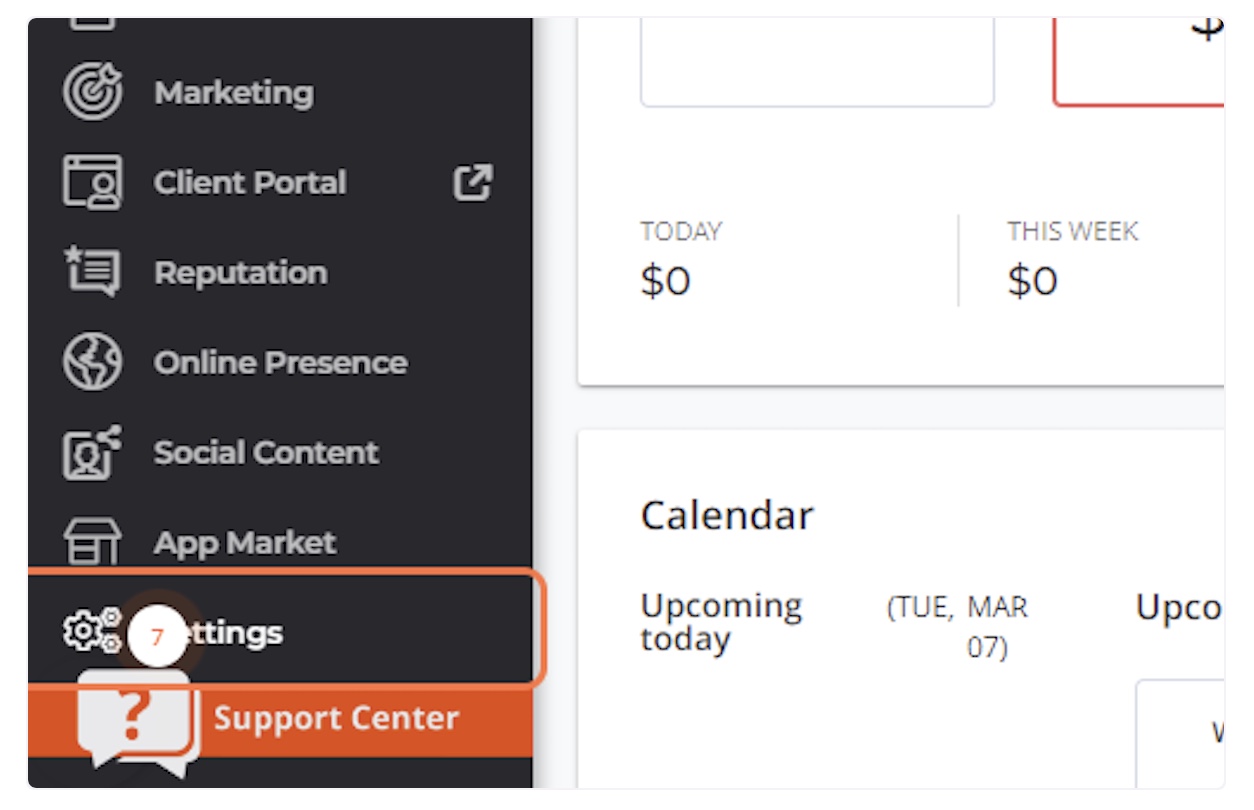Click the Settings gears icon

click(90, 630)
